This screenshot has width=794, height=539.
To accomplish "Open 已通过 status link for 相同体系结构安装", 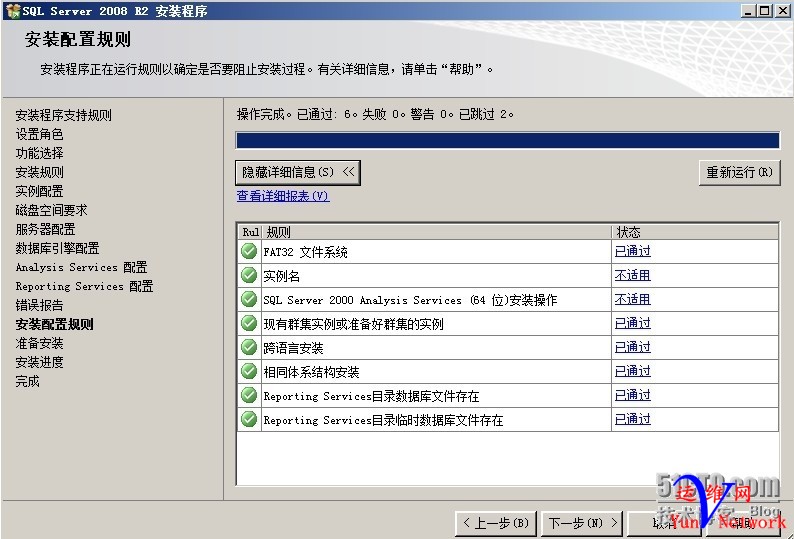I will point(632,371).
